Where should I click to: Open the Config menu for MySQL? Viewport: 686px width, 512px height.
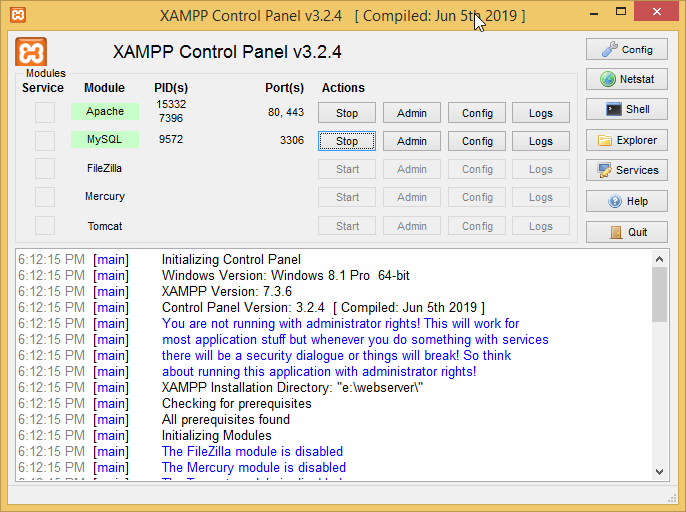pos(477,141)
